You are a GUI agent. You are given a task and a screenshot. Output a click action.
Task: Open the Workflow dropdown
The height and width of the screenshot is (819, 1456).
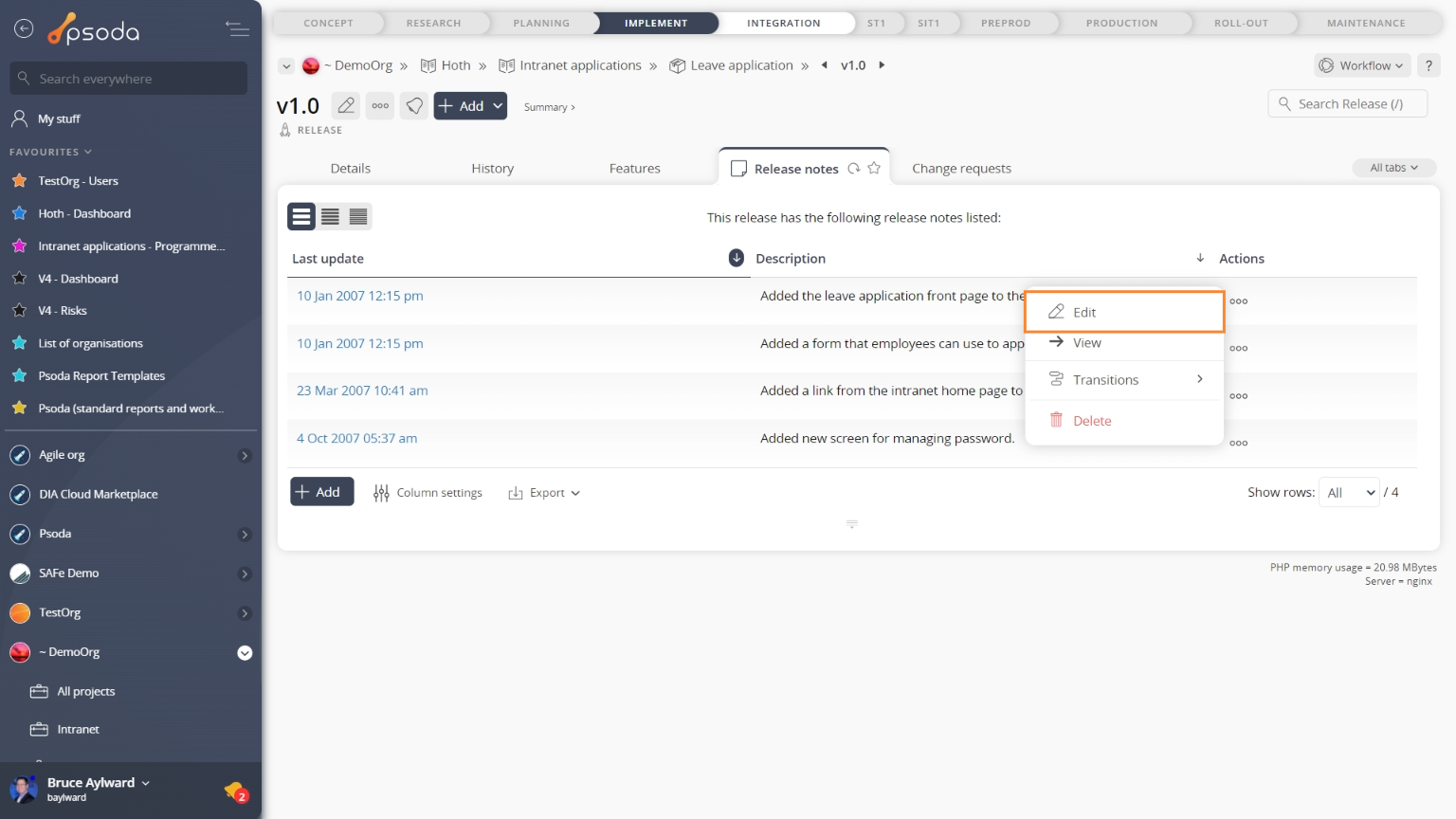[1361, 65]
